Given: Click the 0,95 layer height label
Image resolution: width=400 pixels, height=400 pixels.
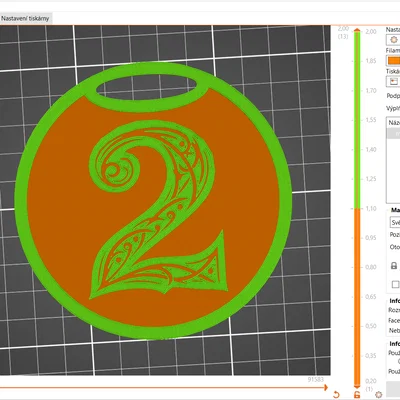Looking at the screenshot, I should [371, 238].
